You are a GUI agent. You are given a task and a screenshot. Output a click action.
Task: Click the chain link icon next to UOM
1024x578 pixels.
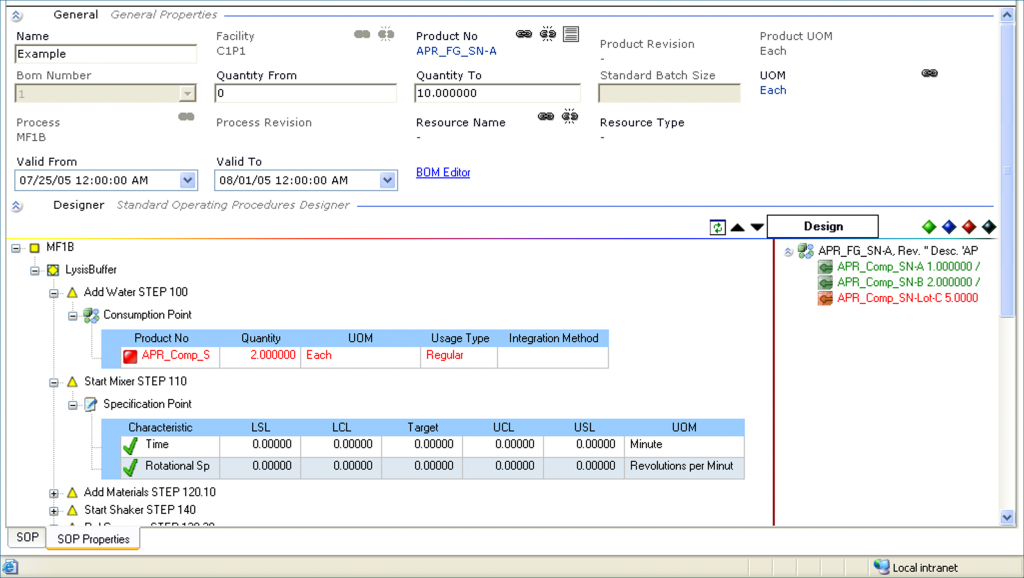click(x=929, y=74)
